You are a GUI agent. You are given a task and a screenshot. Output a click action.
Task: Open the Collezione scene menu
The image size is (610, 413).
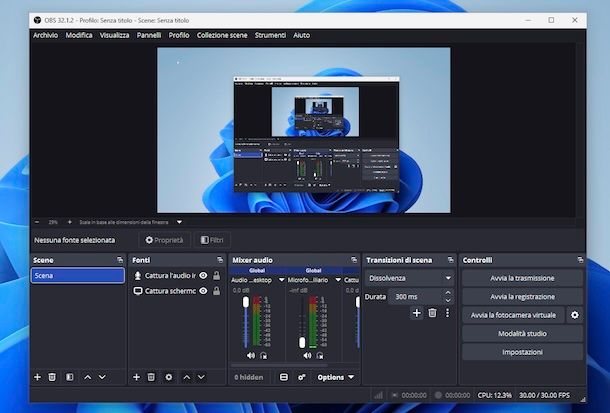222,35
